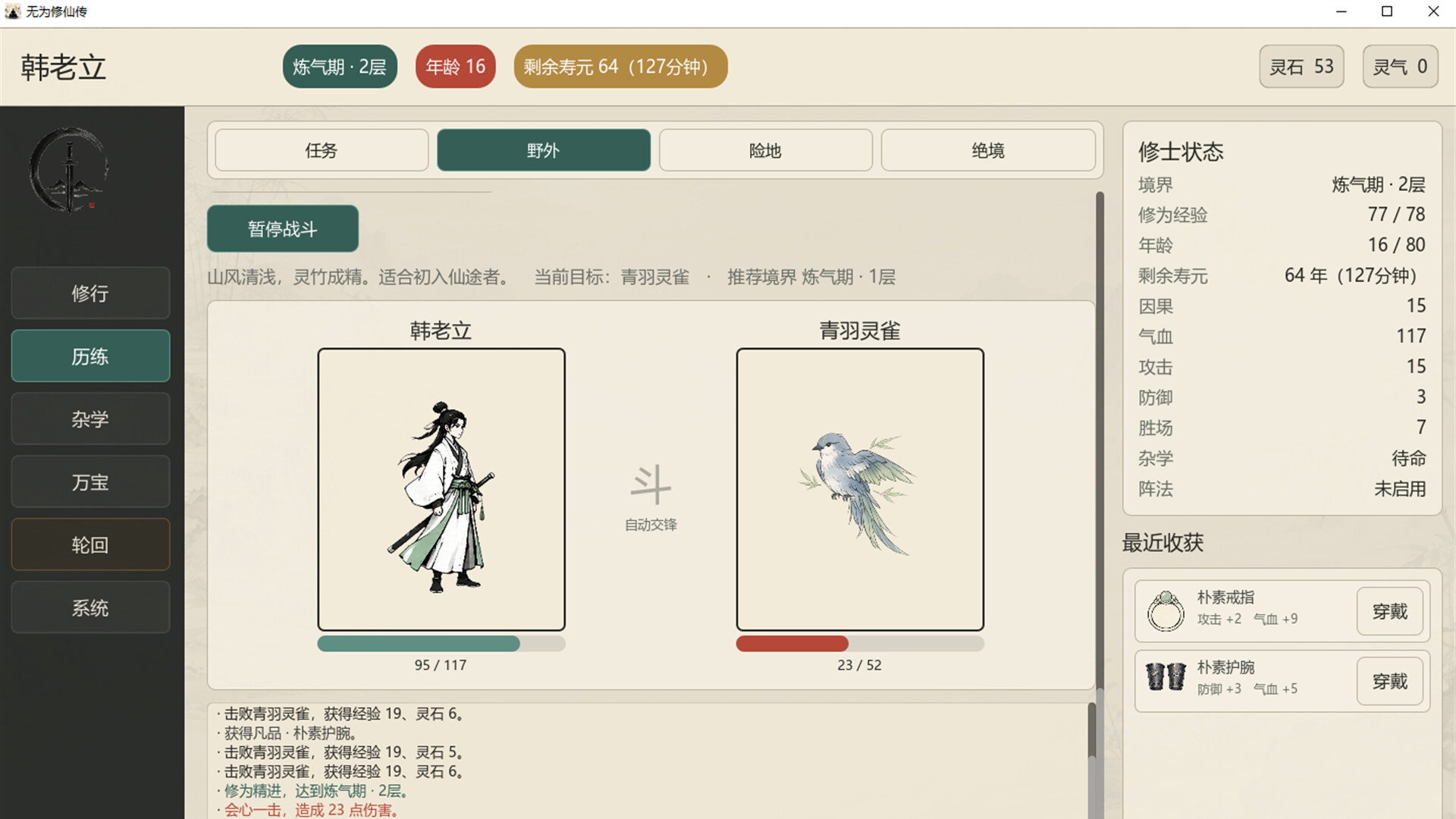Click the 年龄 16 / 80 status row

[x=1282, y=245]
